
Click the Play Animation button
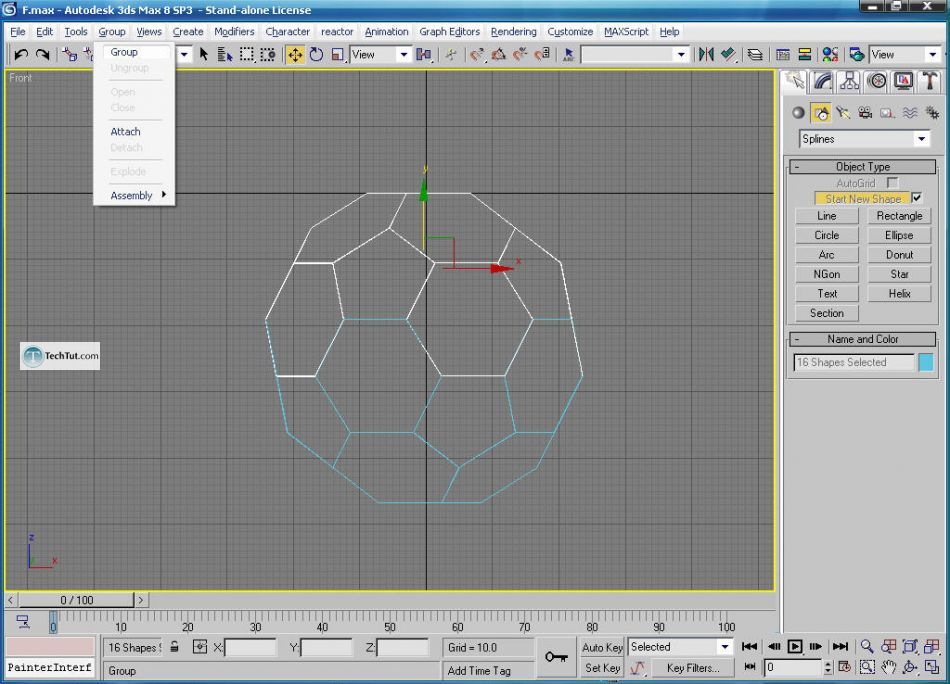[795, 647]
